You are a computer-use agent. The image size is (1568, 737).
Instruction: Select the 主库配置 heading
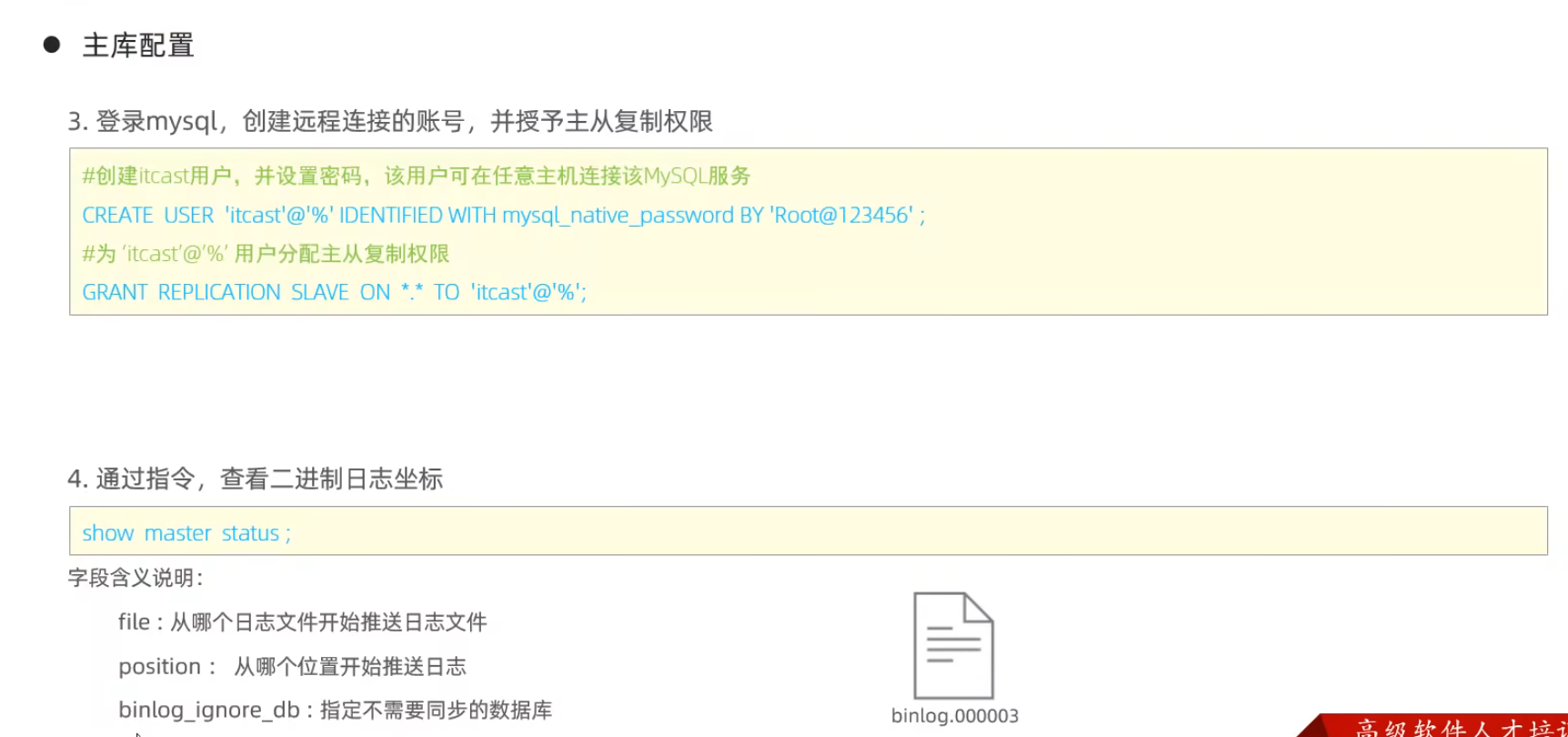point(138,45)
